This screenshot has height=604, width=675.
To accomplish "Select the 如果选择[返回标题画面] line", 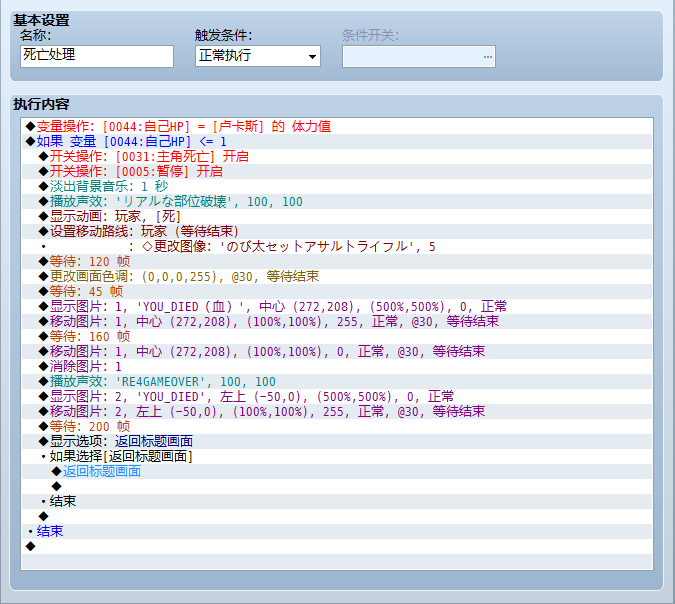I will coord(337,456).
